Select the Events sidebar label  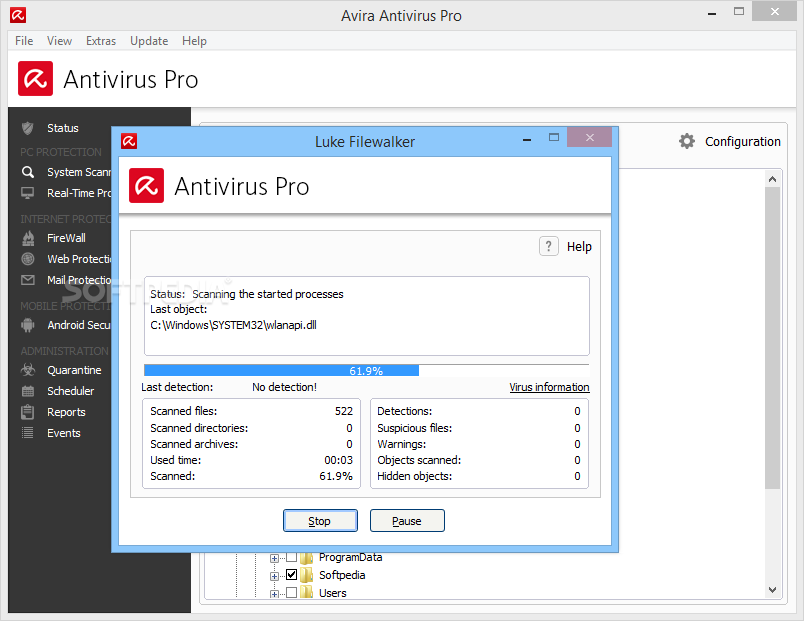(64, 433)
